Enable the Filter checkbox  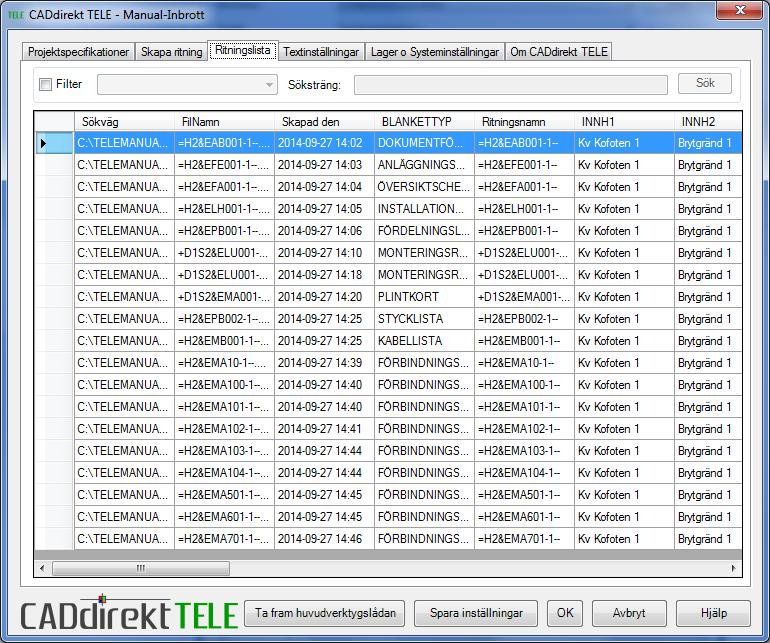click(x=45, y=84)
